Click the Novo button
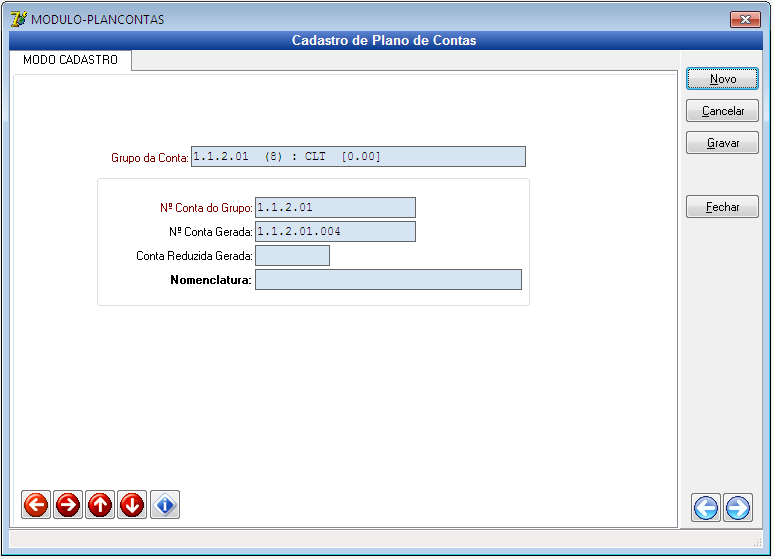This screenshot has width=772, height=559. (x=722, y=79)
